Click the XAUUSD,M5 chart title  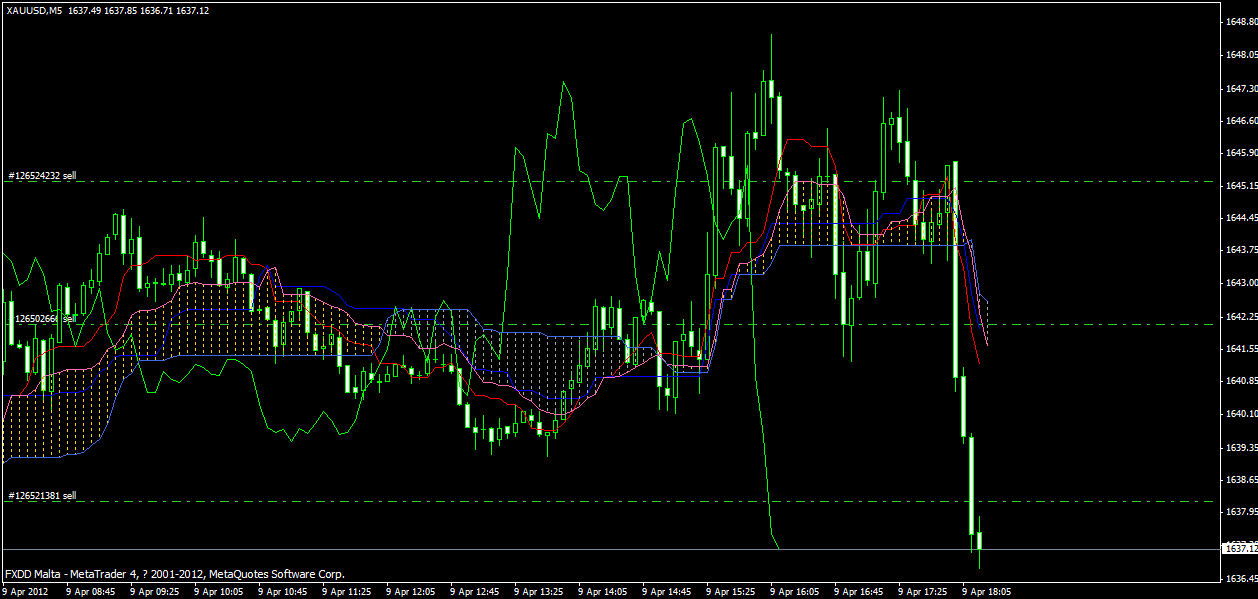[33, 9]
